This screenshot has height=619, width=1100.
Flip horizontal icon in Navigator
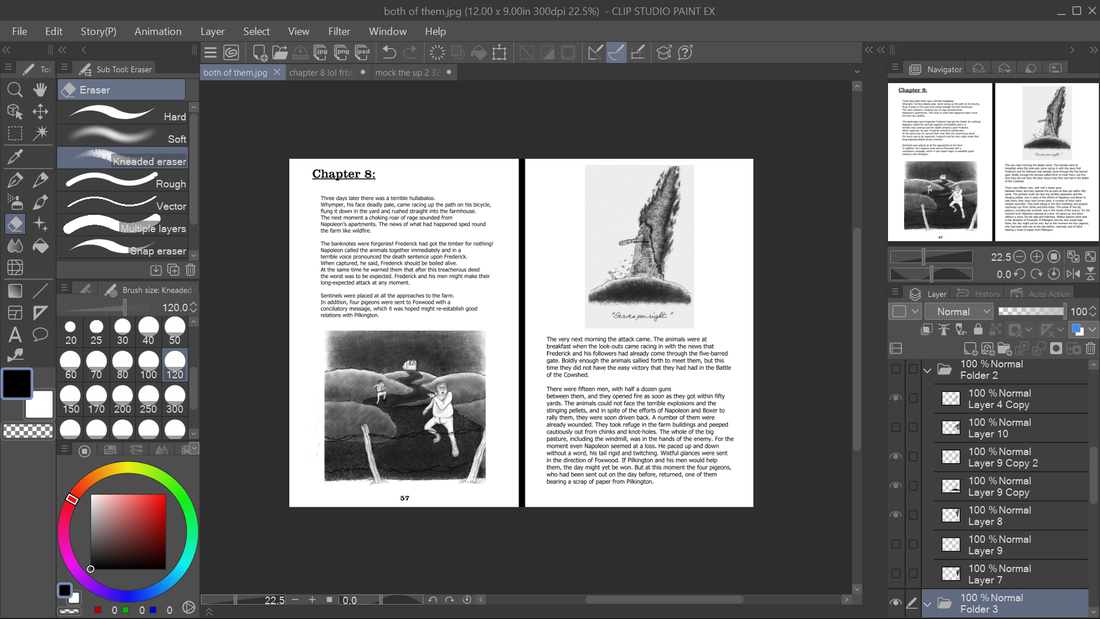point(1073,274)
